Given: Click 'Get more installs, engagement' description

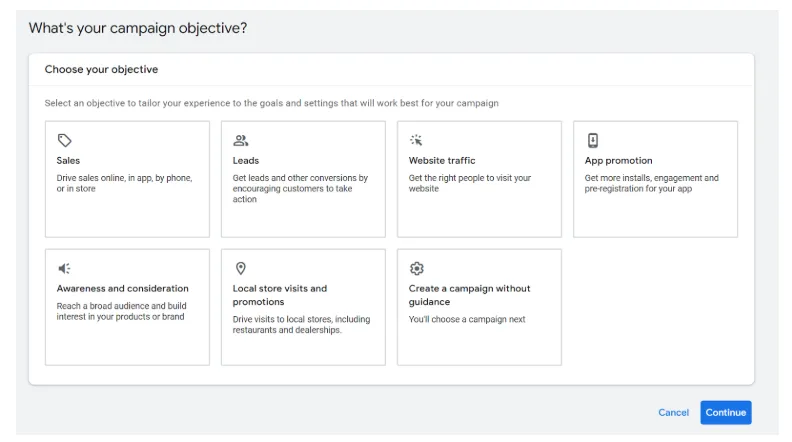Looking at the screenshot, I should 651,183.
